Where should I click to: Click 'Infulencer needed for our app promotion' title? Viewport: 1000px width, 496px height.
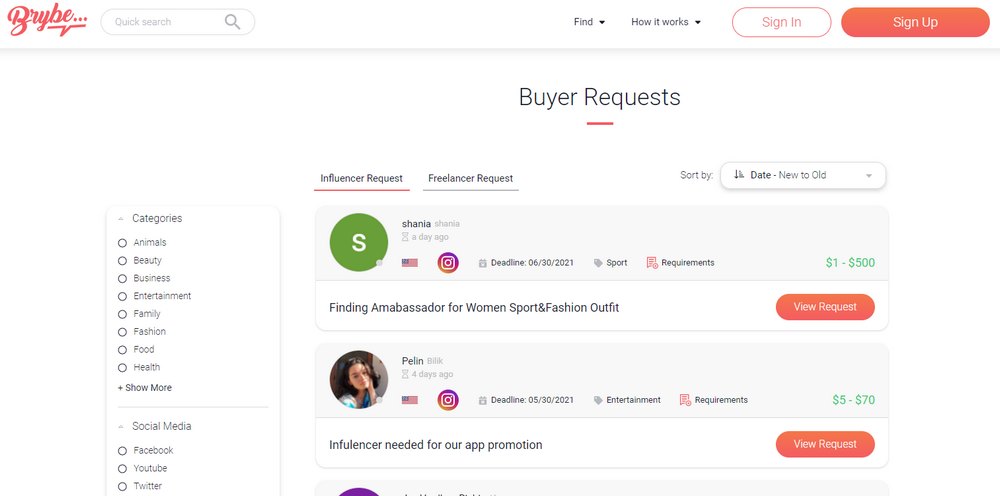[x=436, y=445]
